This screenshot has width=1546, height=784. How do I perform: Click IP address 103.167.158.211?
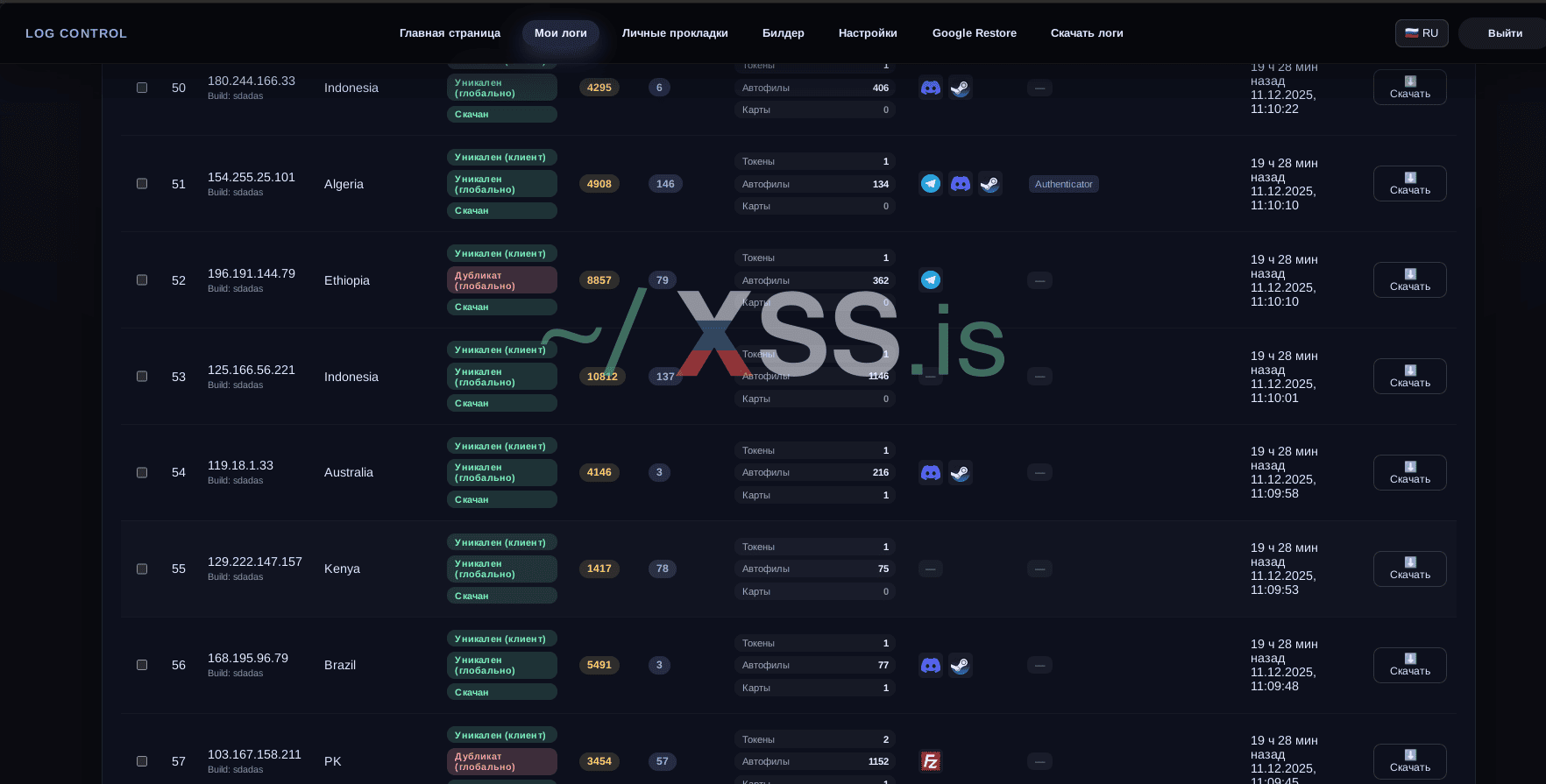click(x=255, y=754)
